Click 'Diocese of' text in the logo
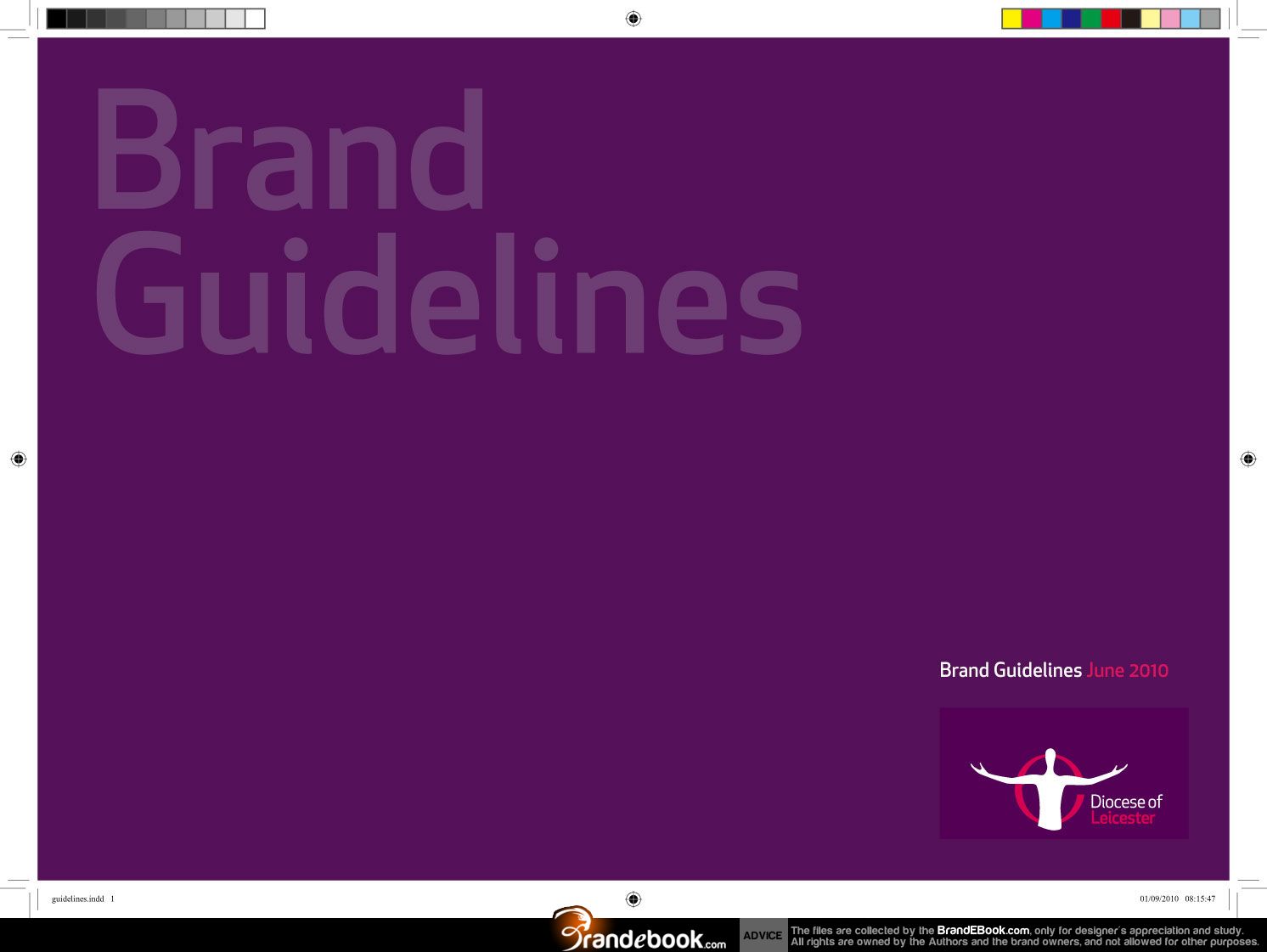 click(1126, 801)
